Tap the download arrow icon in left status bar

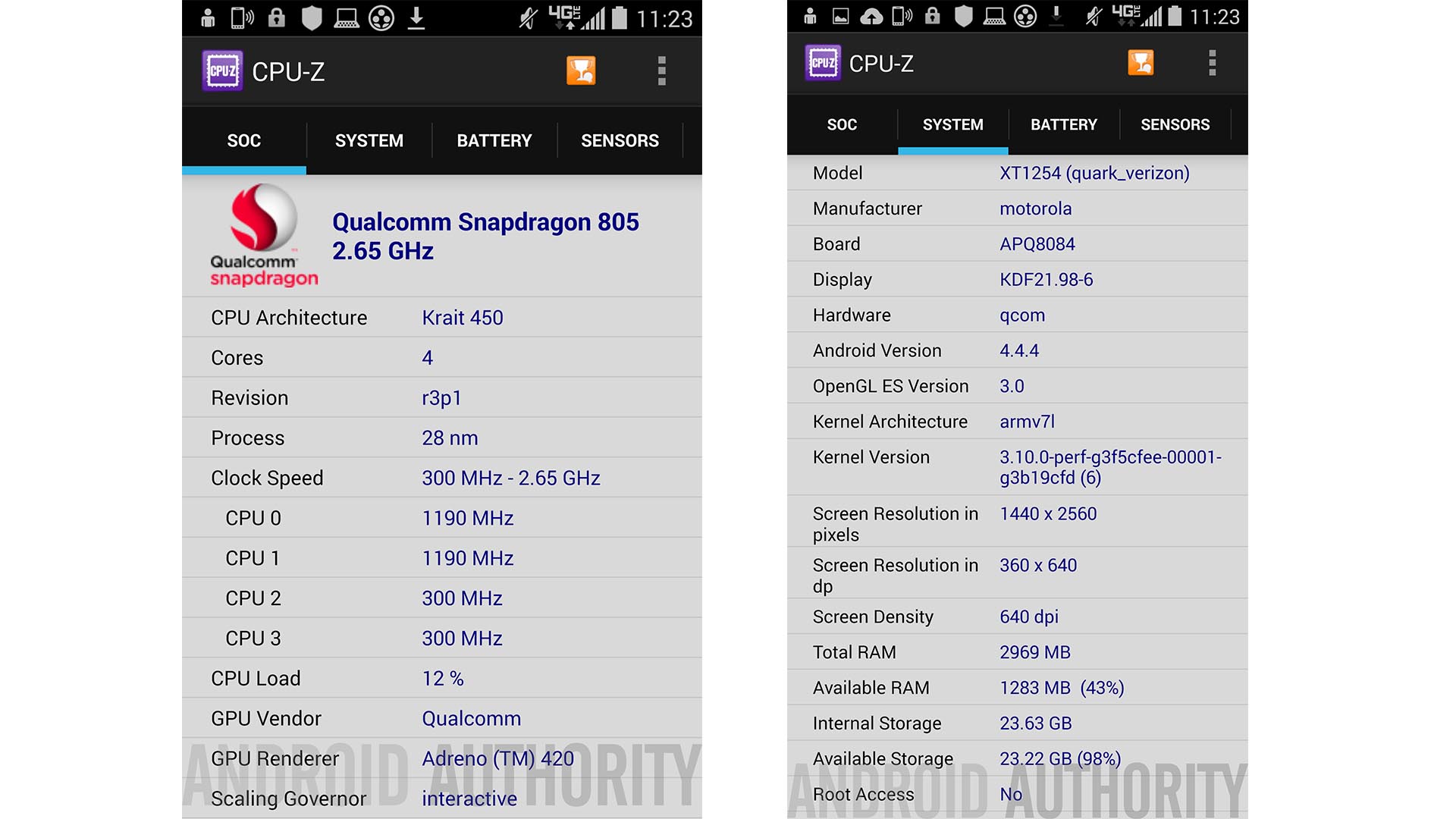pyautogui.click(x=416, y=17)
